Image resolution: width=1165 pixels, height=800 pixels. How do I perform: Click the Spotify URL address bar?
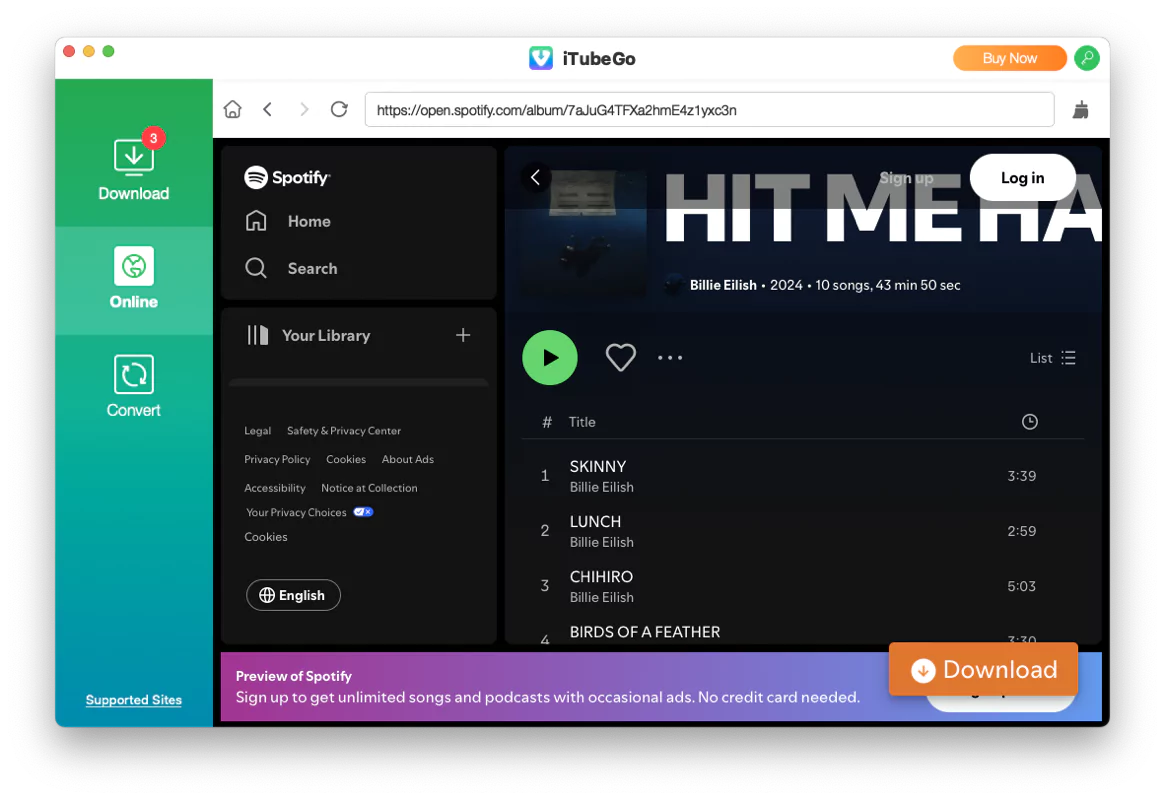point(710,109)
